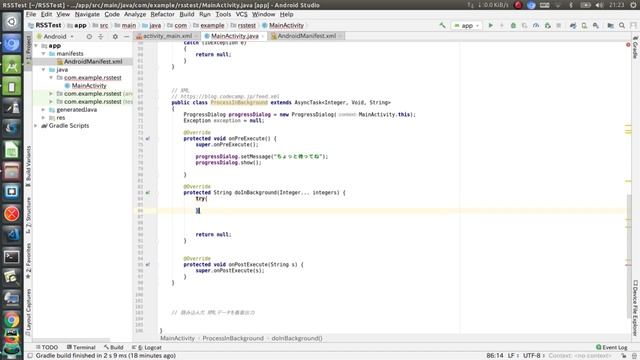Viewport: 640px width, 360px height.
Task: Collapse the manifests folder node
Action: [x=43, y=53]
